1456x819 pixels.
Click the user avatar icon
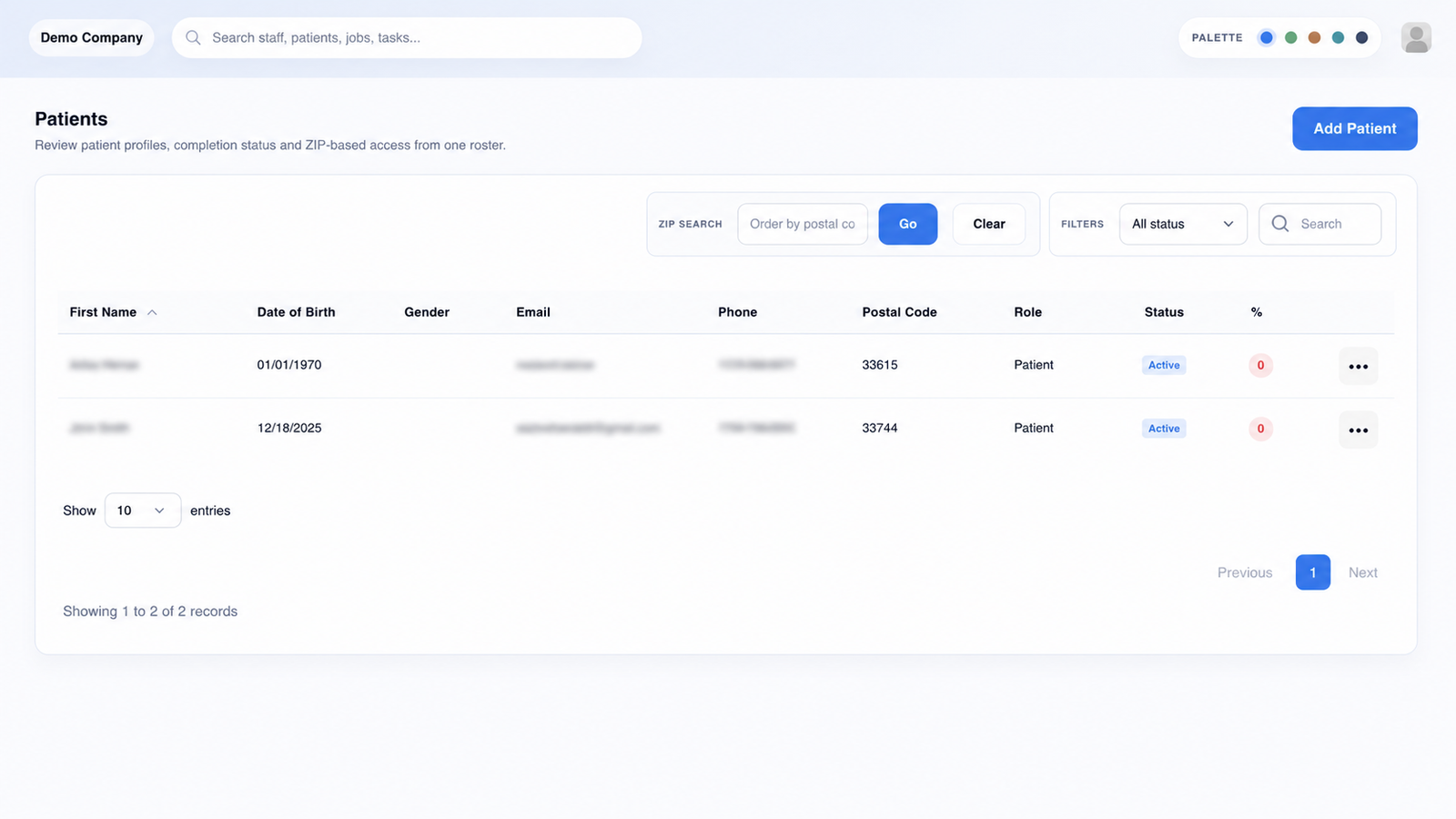coord(1416,37)
